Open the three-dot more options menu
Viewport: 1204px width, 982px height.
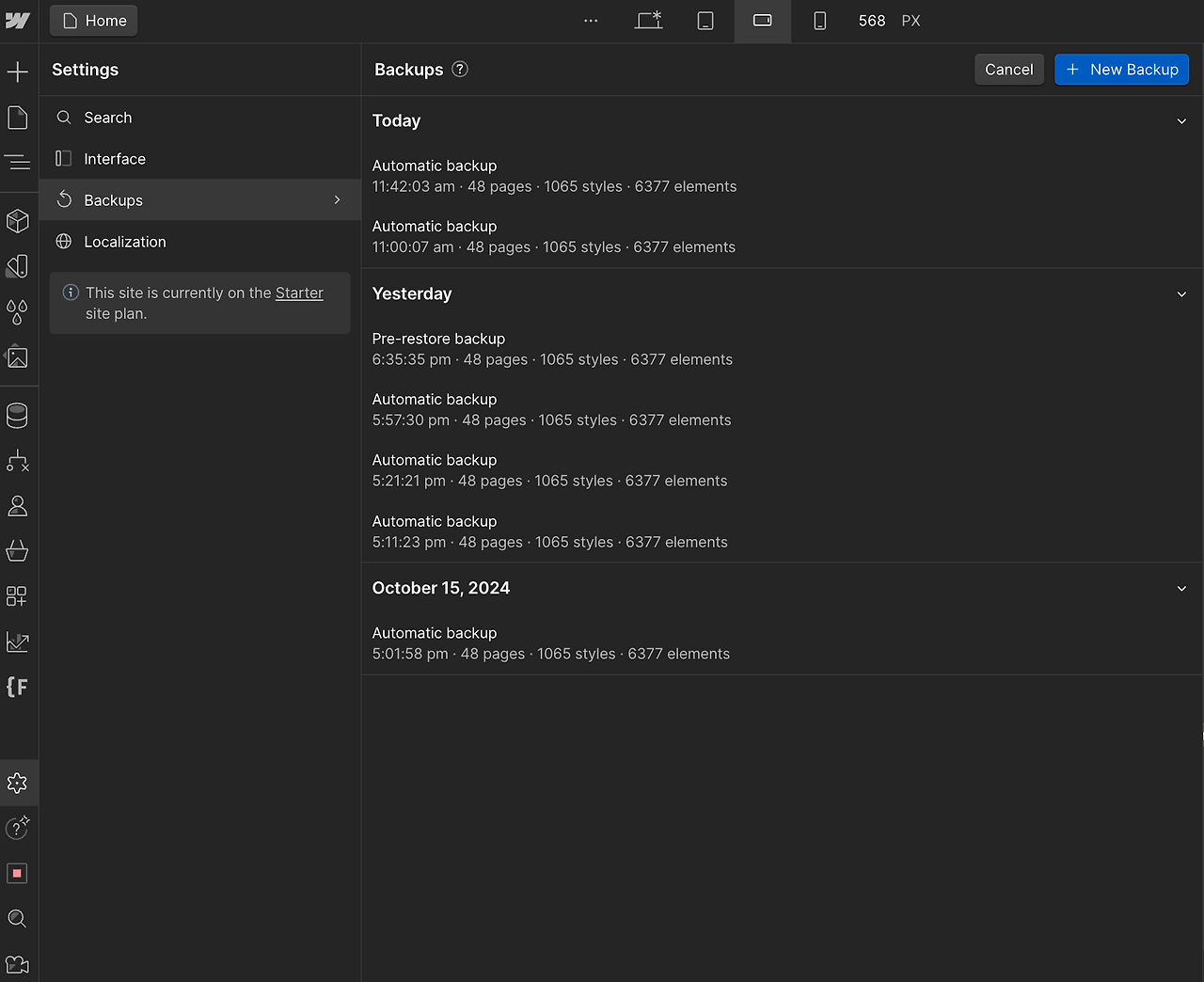(591, 21)
